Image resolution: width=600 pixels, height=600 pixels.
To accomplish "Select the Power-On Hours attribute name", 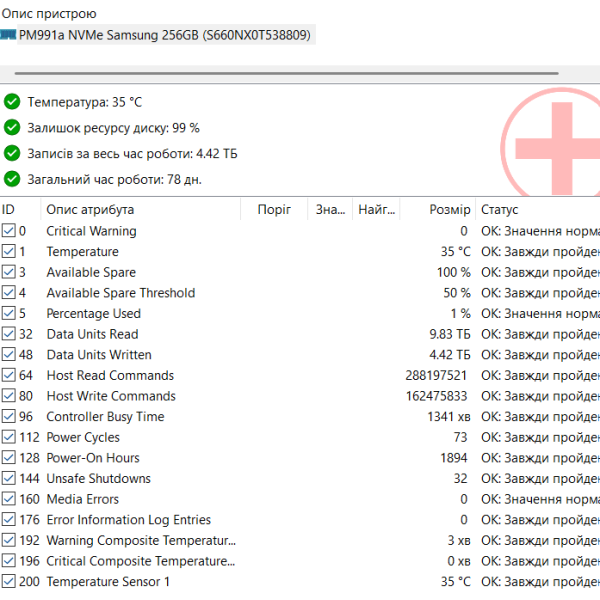I will [x=93, y=458].
